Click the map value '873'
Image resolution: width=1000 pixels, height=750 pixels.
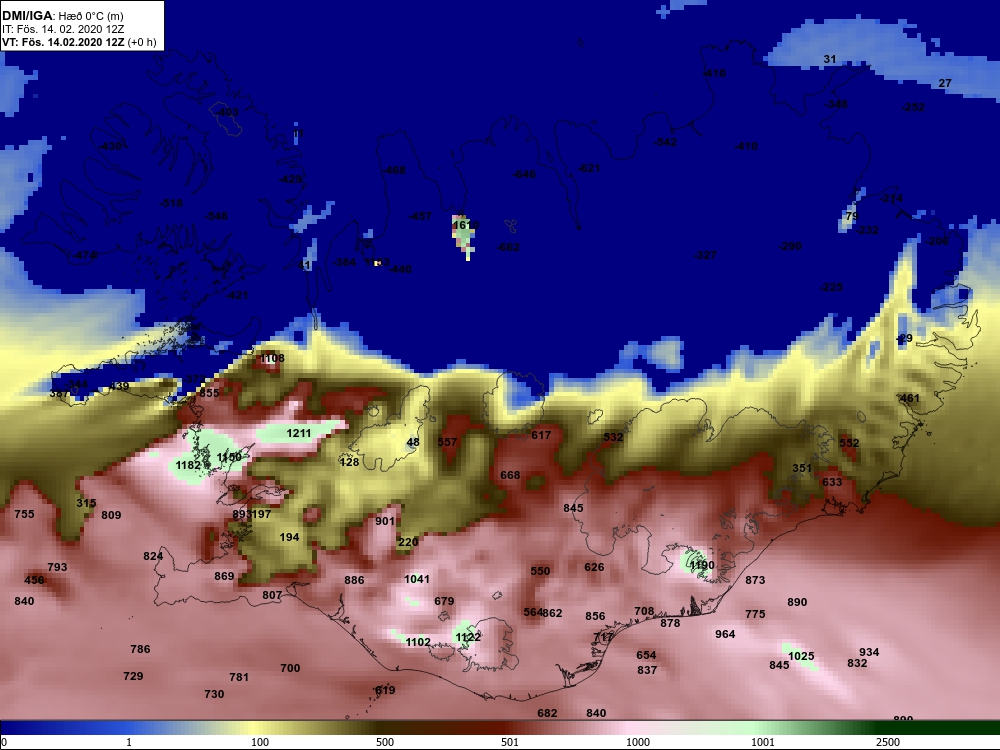point(755,580)
